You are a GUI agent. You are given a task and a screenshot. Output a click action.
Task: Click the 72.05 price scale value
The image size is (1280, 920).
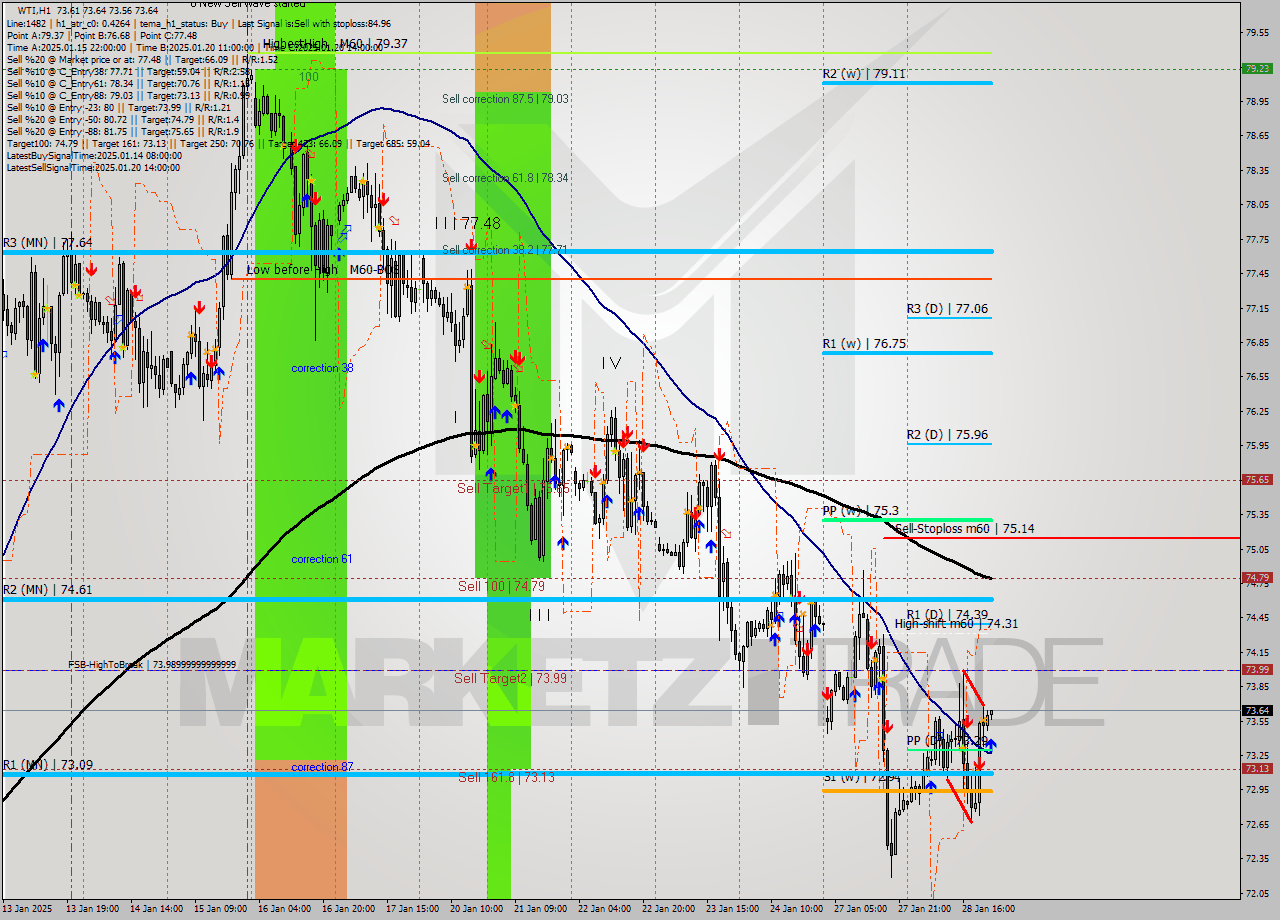tap(1257, 893)
